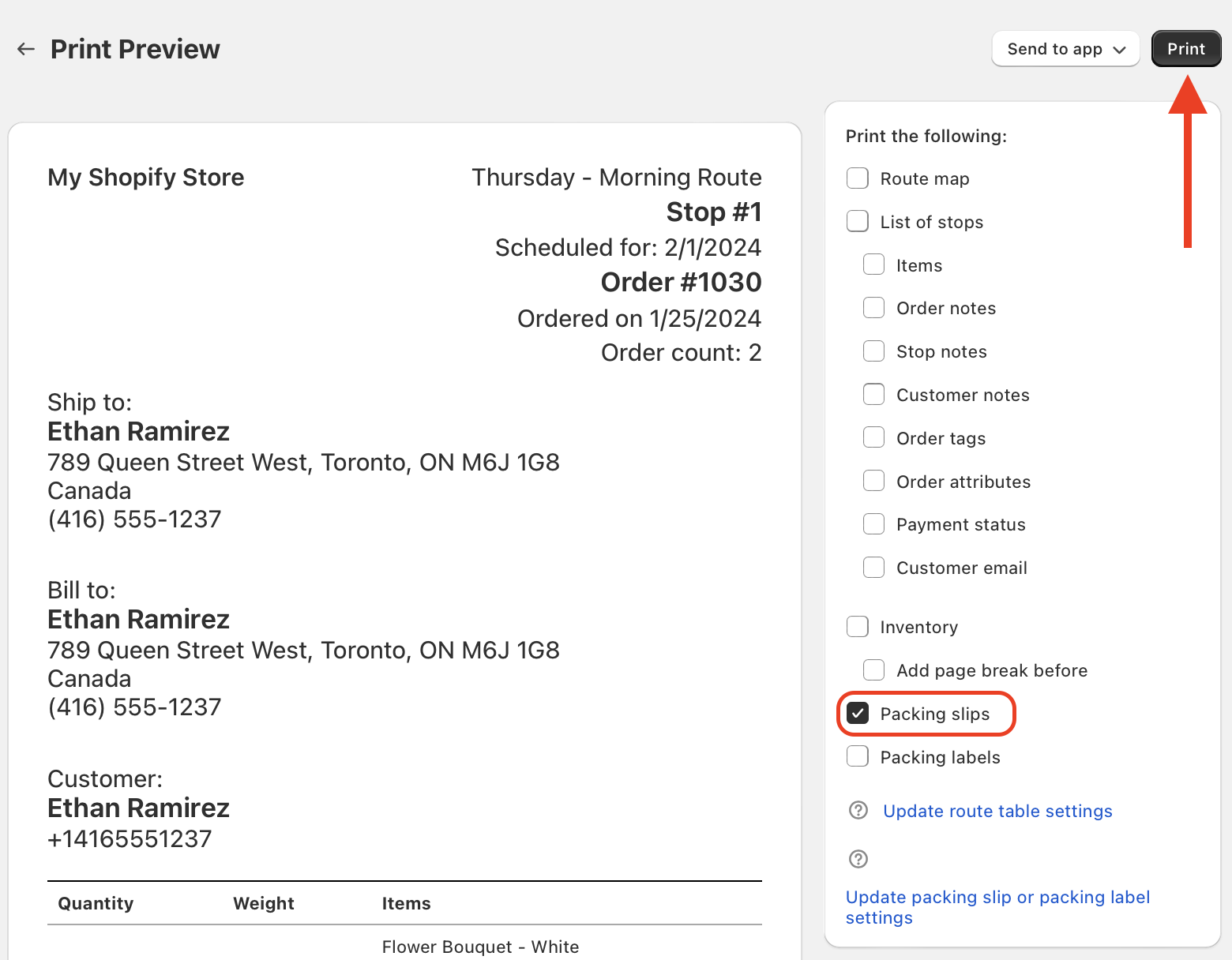
Task: Enable Order notes printing
Action: [x=873, y=307]
